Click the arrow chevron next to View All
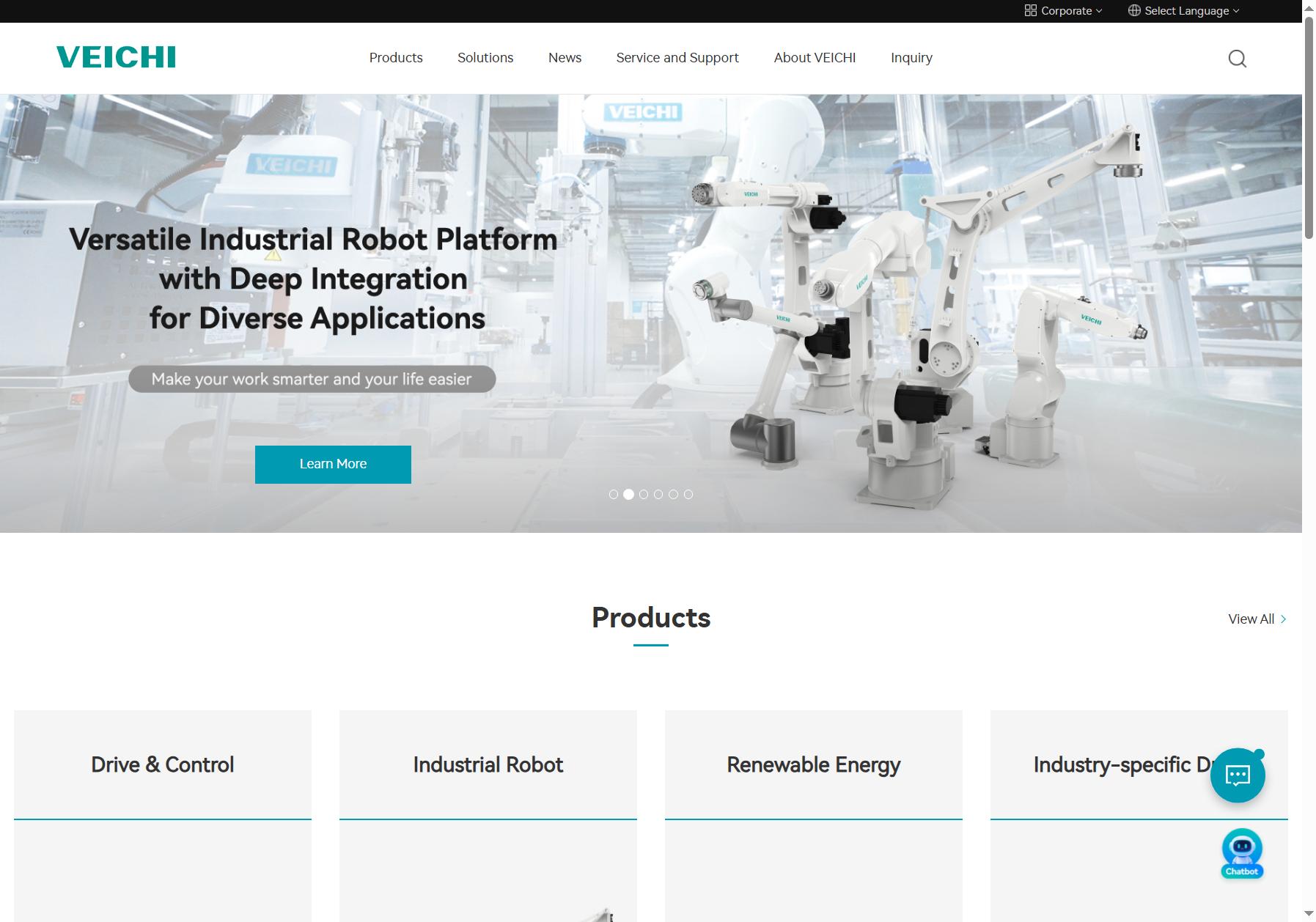Image resolution: width=1316 pixels, height=922 pixels. pyautogui.click(x=1283, y=619)
